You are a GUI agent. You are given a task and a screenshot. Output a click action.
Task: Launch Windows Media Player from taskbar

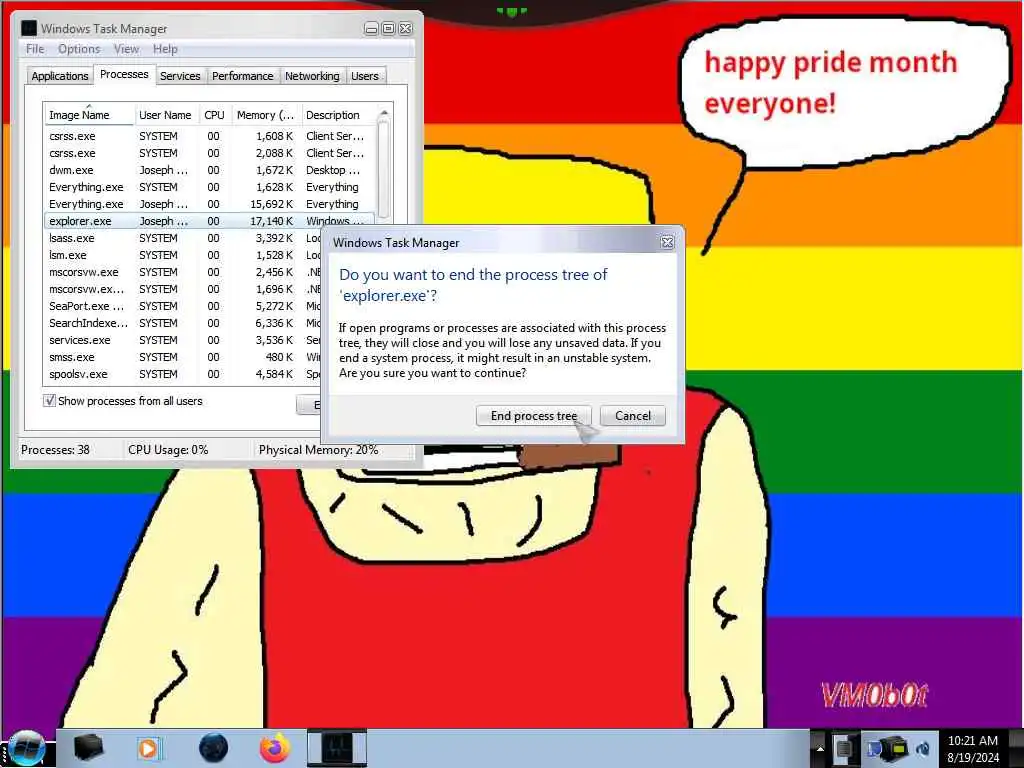(150, 748)
